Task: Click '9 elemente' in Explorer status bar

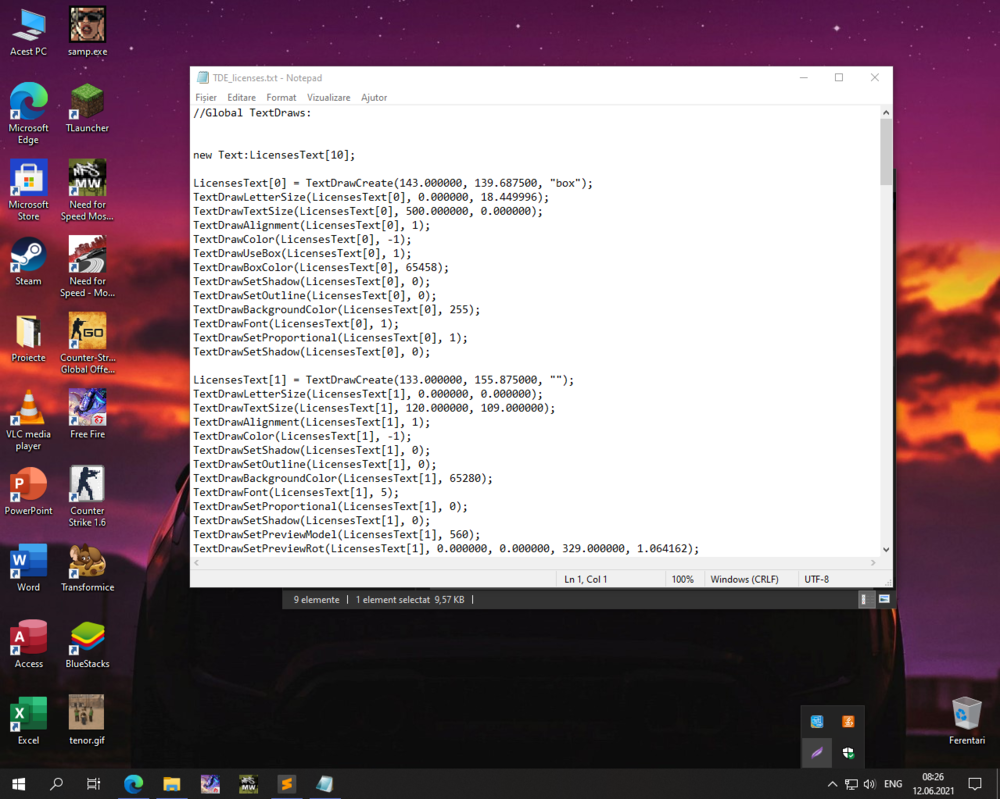Action: [x=316, y=599]
